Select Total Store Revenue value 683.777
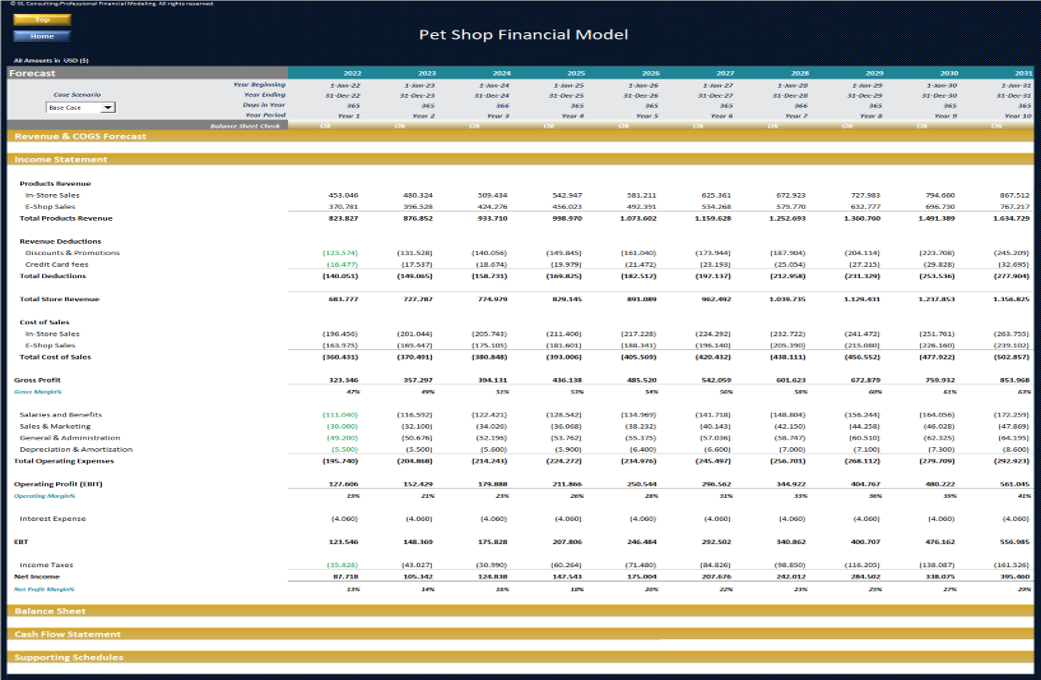Image resolution: width=1041 pixels, height=680 pixels. click(x=343, y=299)
